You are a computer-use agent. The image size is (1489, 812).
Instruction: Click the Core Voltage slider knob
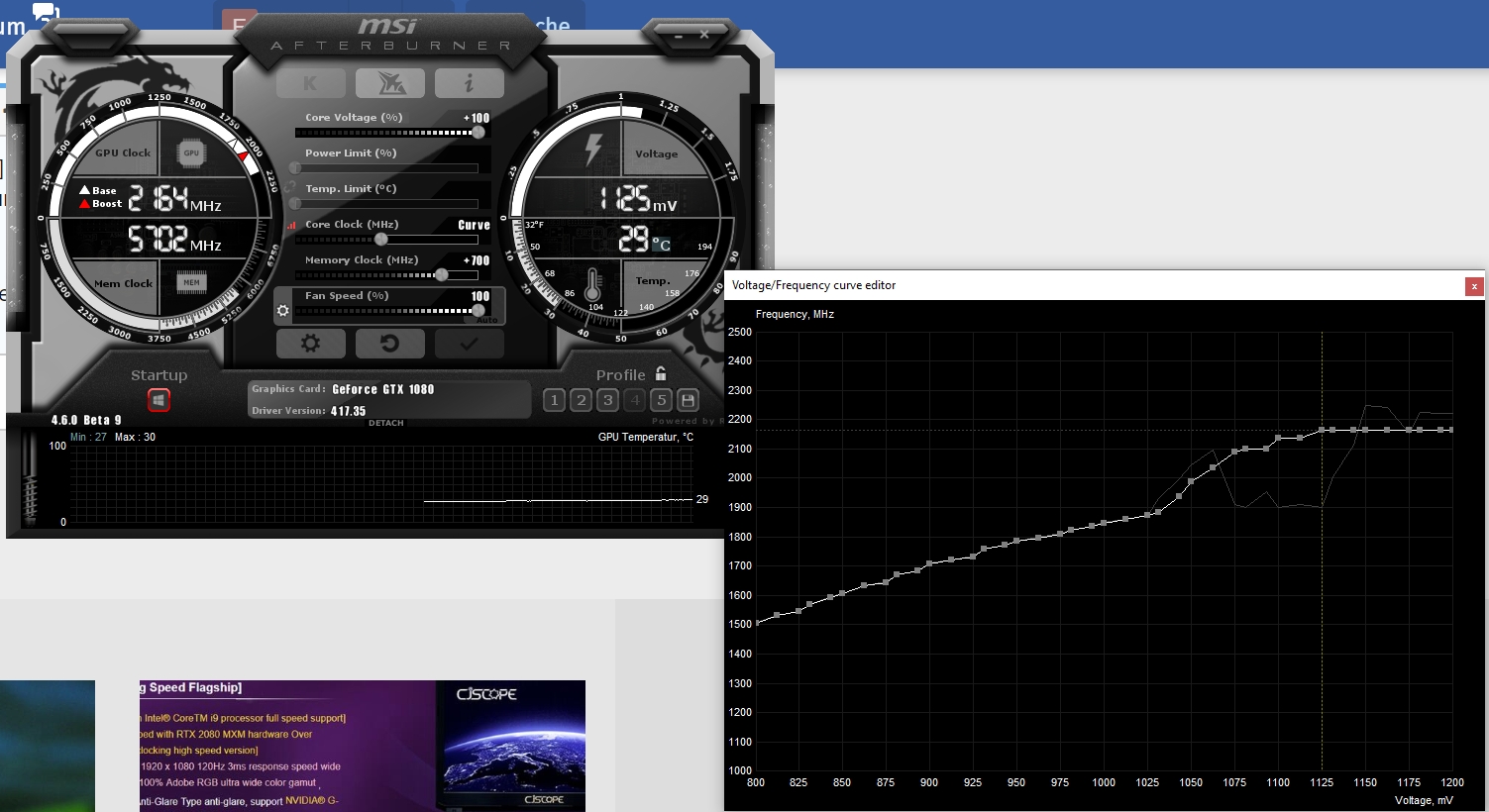[x=479, y=133]
